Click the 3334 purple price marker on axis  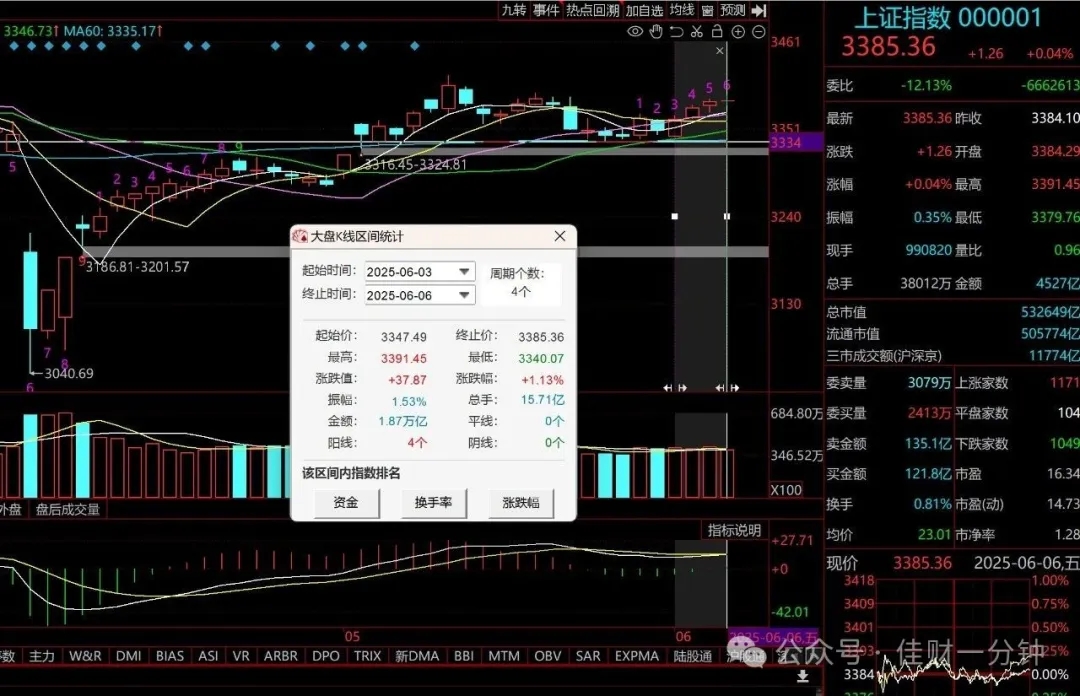click(795, 143)
